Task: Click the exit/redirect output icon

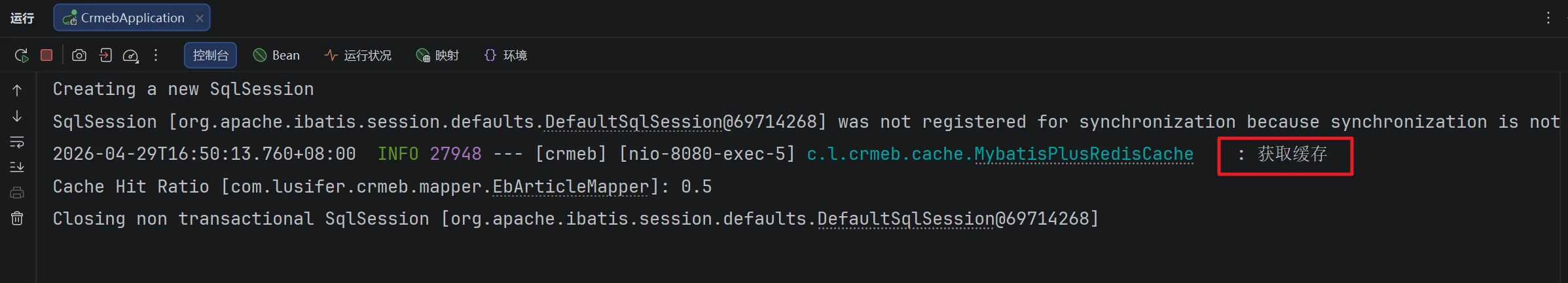Action: 105,55
